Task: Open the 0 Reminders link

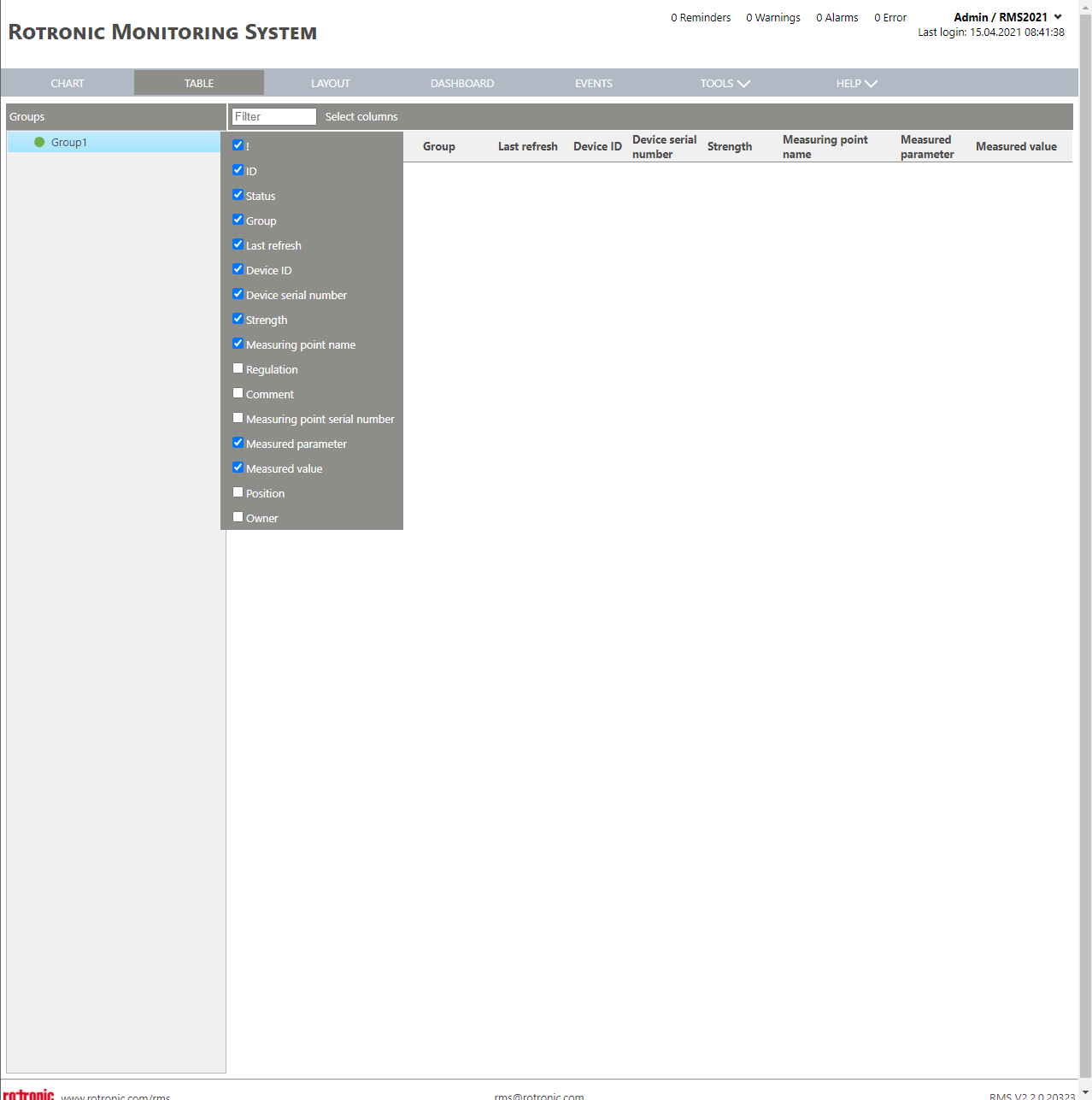Action: tap(701, 18)
